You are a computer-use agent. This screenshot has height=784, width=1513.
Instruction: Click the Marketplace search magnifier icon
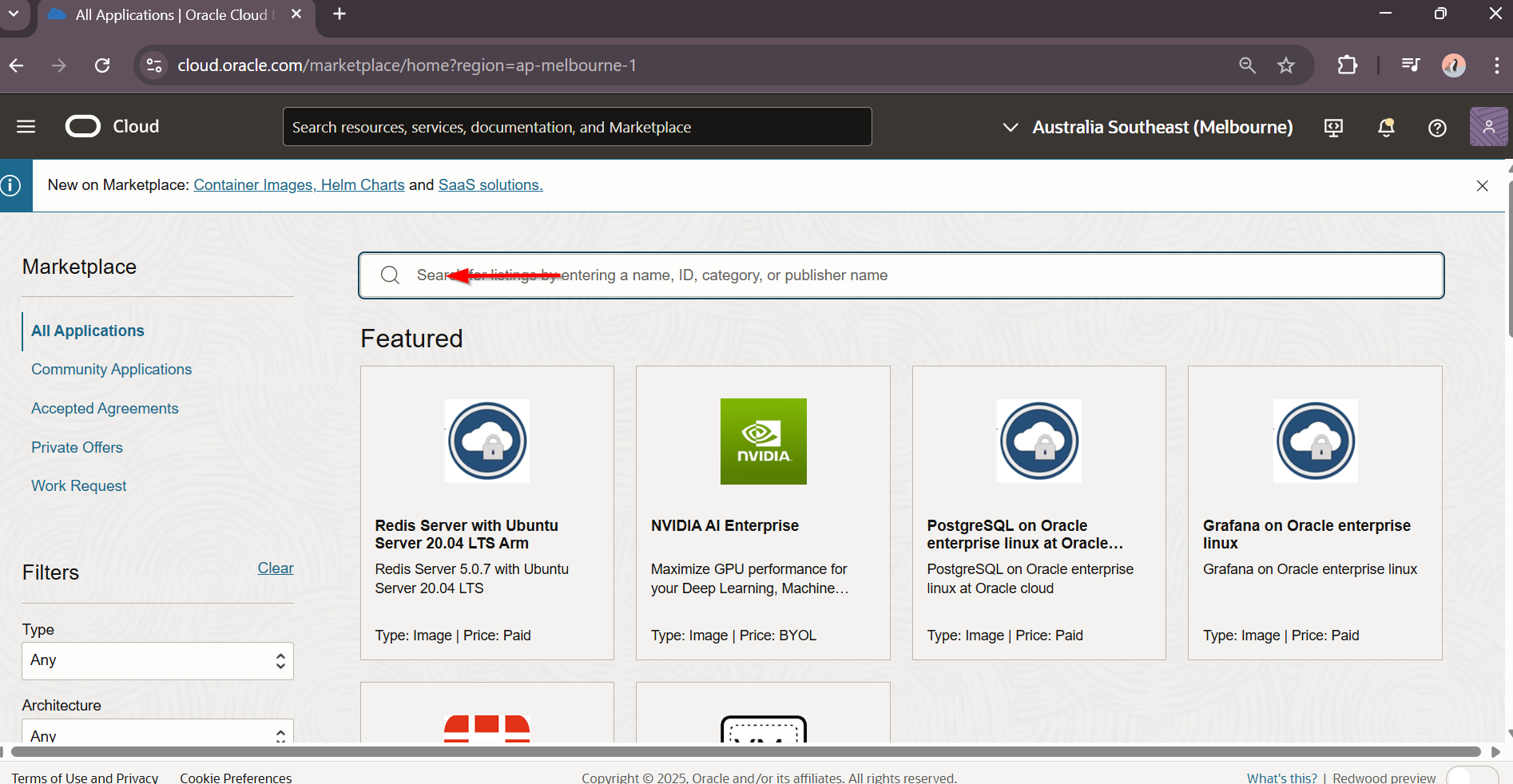coord(389,275)
